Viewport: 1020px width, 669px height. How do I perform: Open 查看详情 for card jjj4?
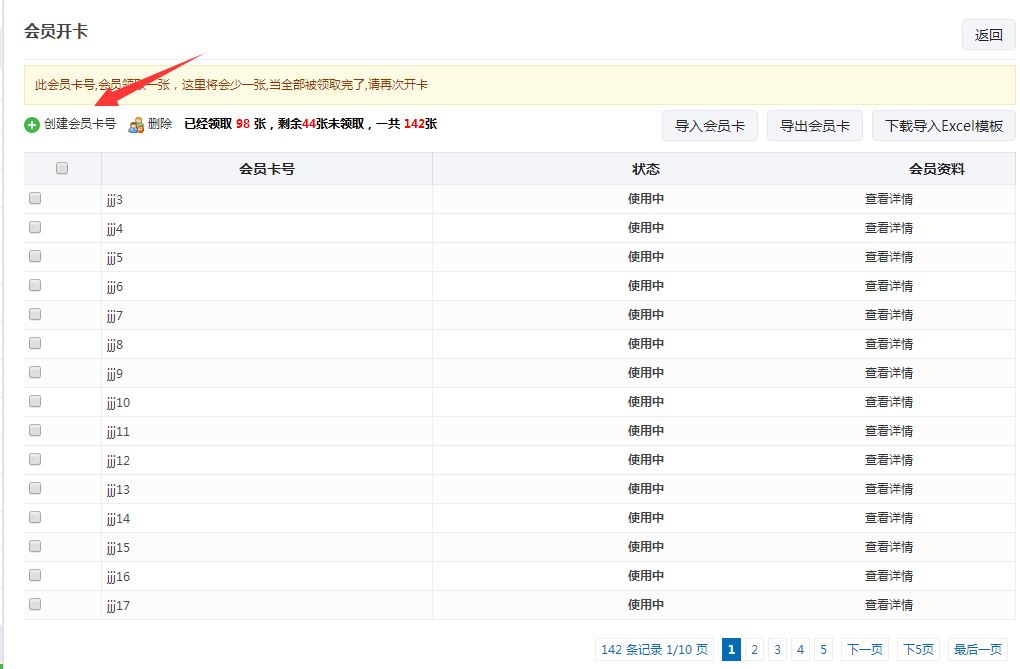[889, 228]
